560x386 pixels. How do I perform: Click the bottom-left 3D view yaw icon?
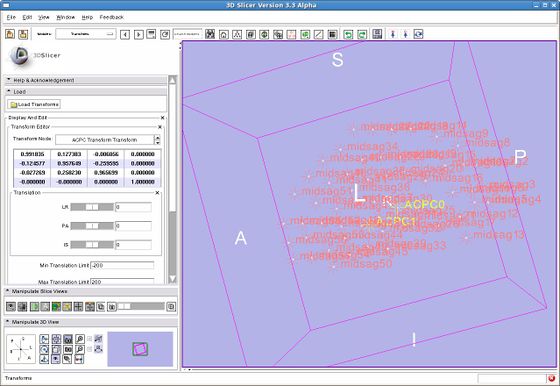(44, 359)
